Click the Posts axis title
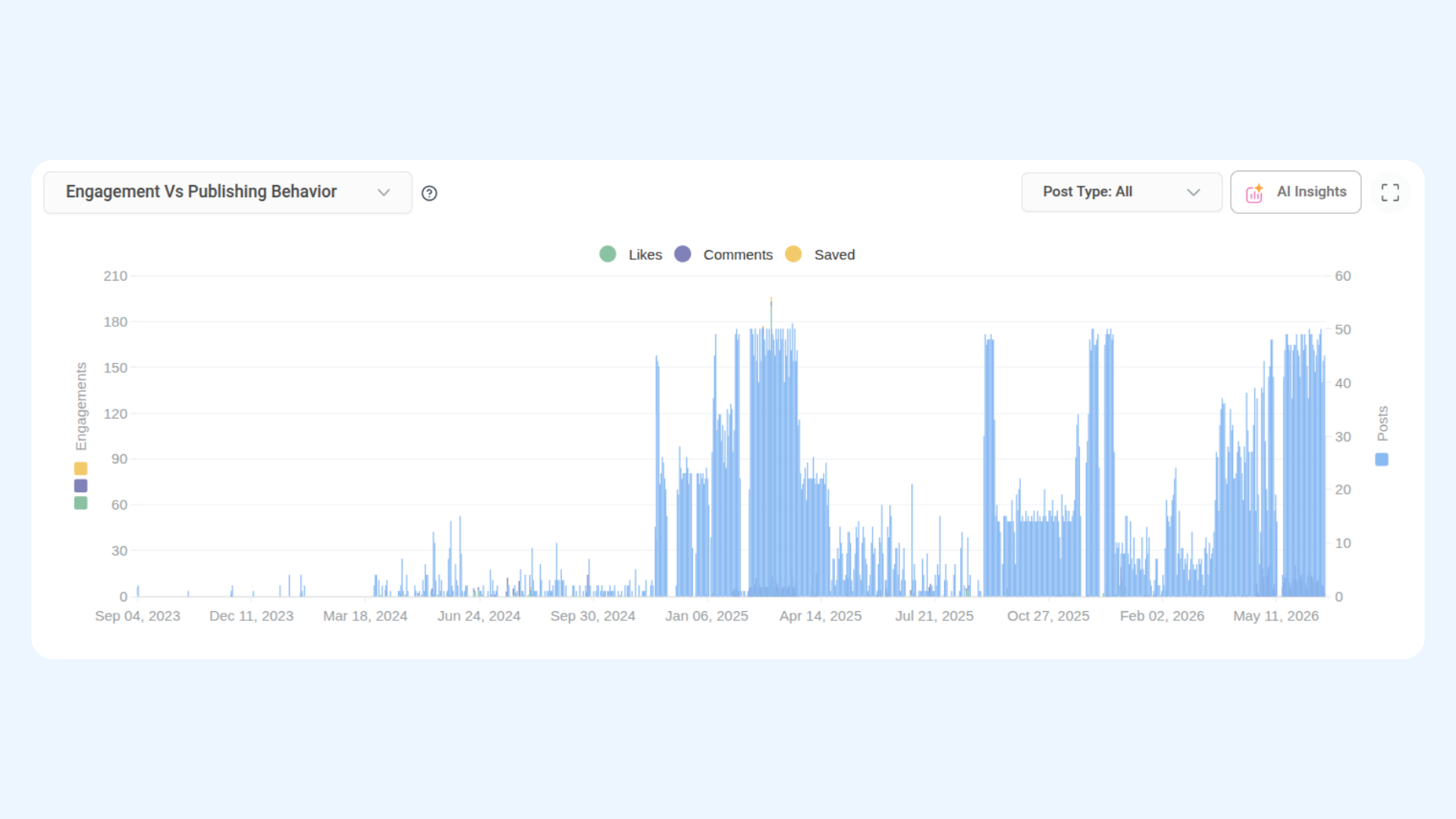This screenshot has height=819, width=1456. (1382, 423)
